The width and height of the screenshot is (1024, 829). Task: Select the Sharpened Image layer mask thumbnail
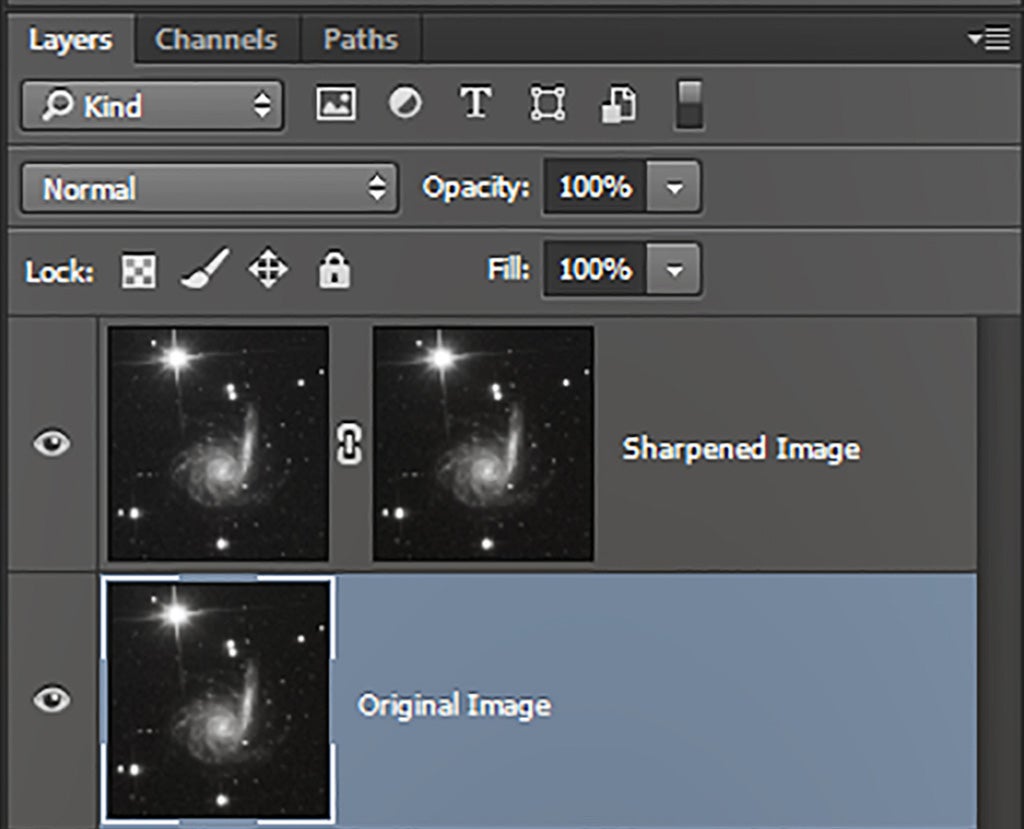(x=483, y=444)
